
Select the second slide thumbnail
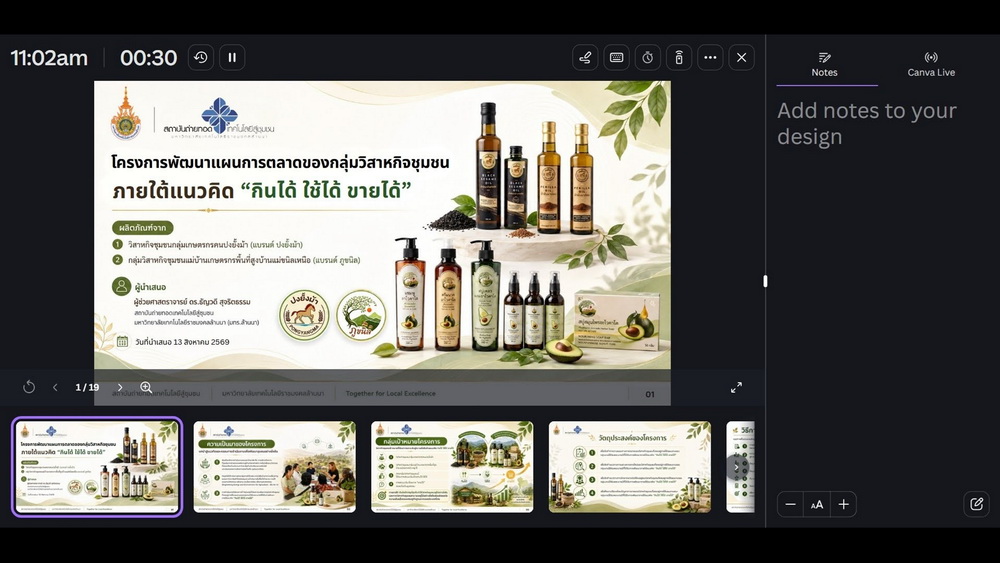click(275, 467)
